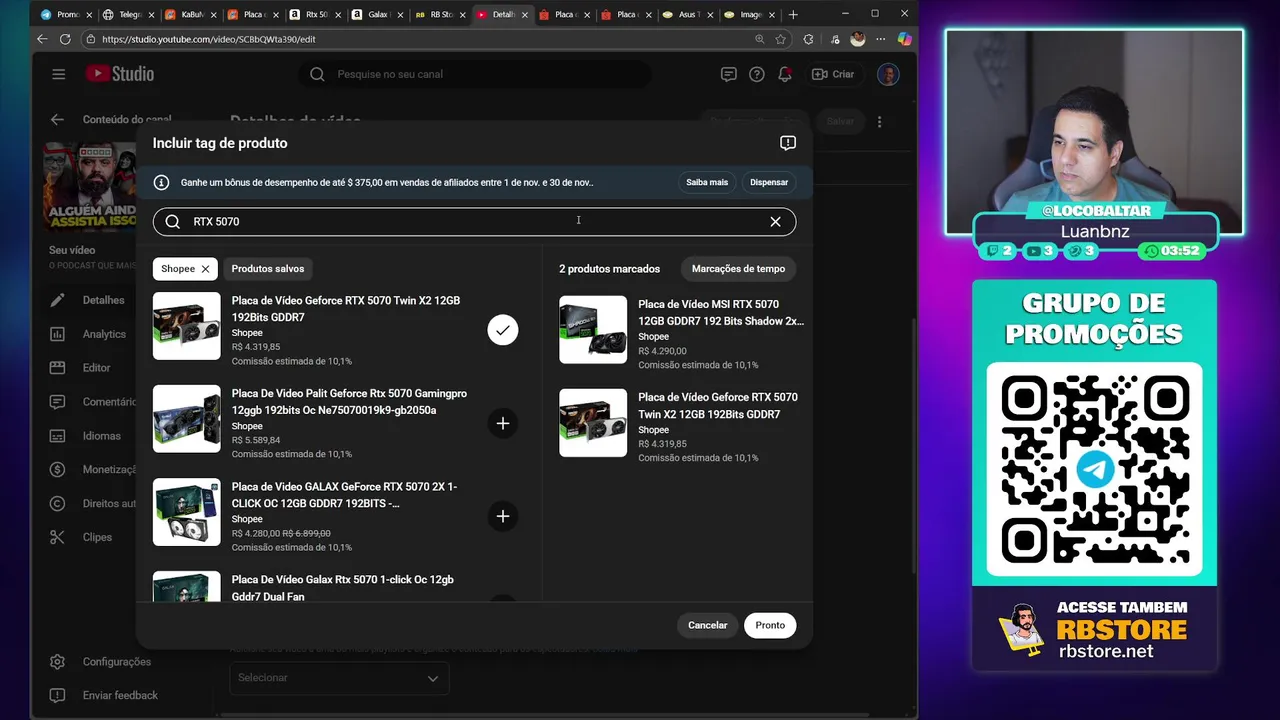Switch to the Rtx 50 Amazon tab
Image resolution: width=1280 pixels, height=720 pixels.
[x=314, y=14]
